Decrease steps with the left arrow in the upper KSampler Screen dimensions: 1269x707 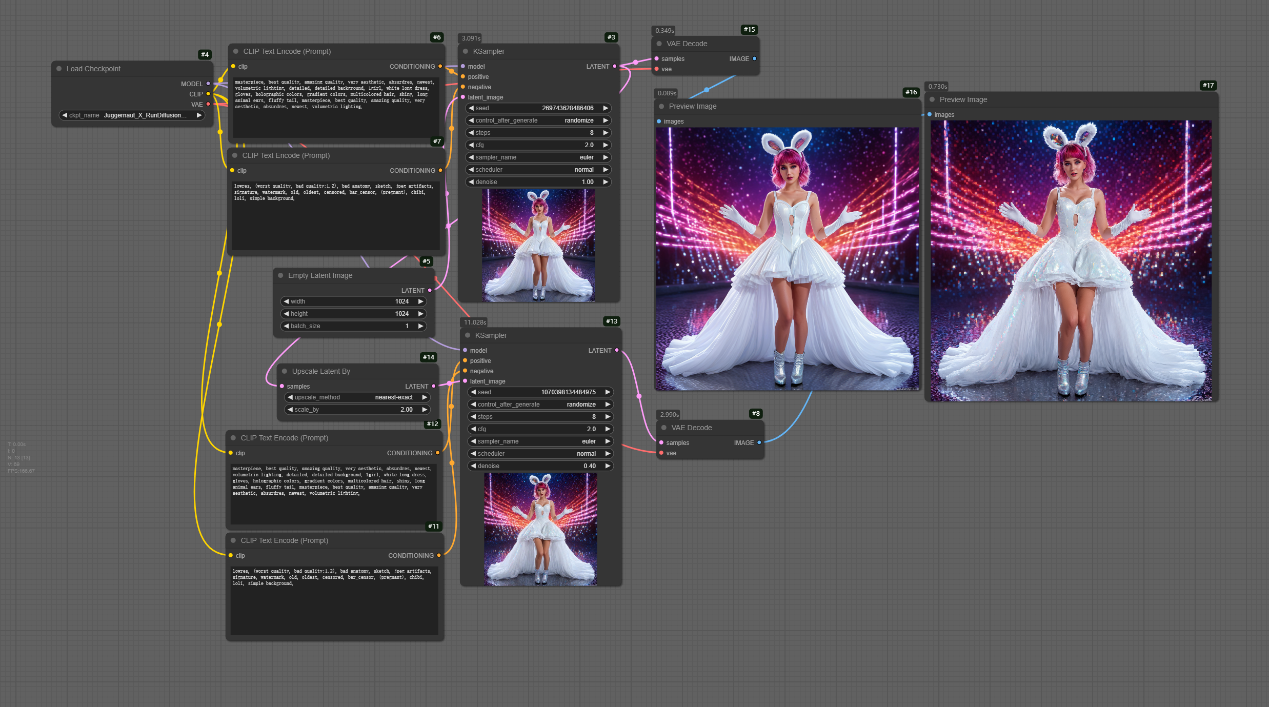[472, 132]
